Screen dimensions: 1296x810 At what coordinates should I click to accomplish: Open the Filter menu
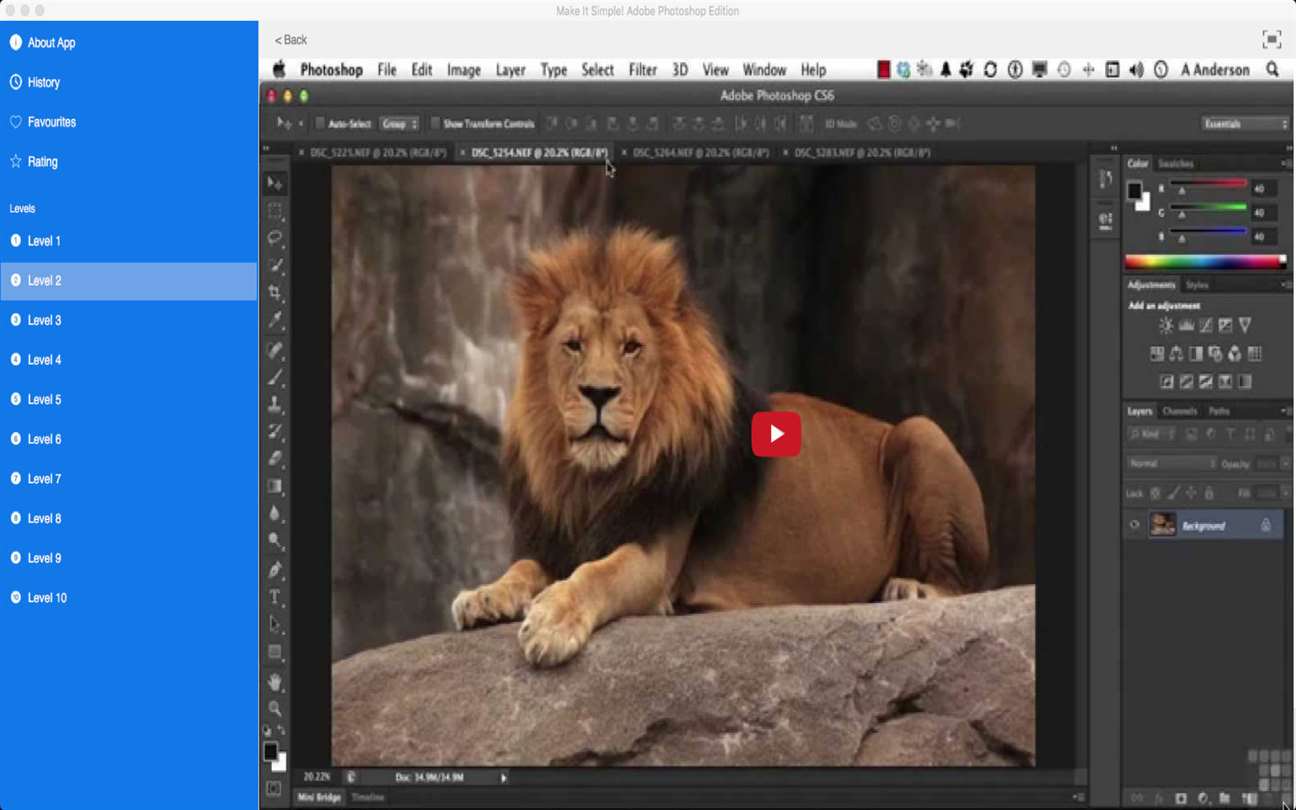click(642, 70)
